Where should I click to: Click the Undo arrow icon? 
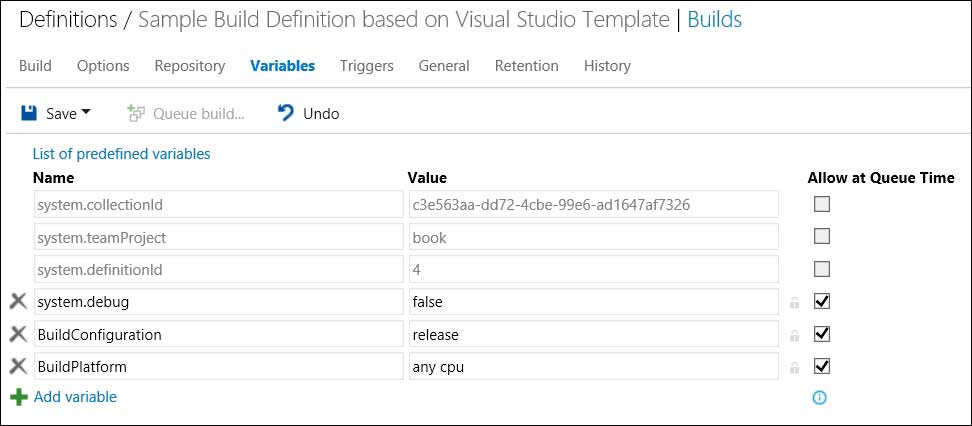(286, 113)
